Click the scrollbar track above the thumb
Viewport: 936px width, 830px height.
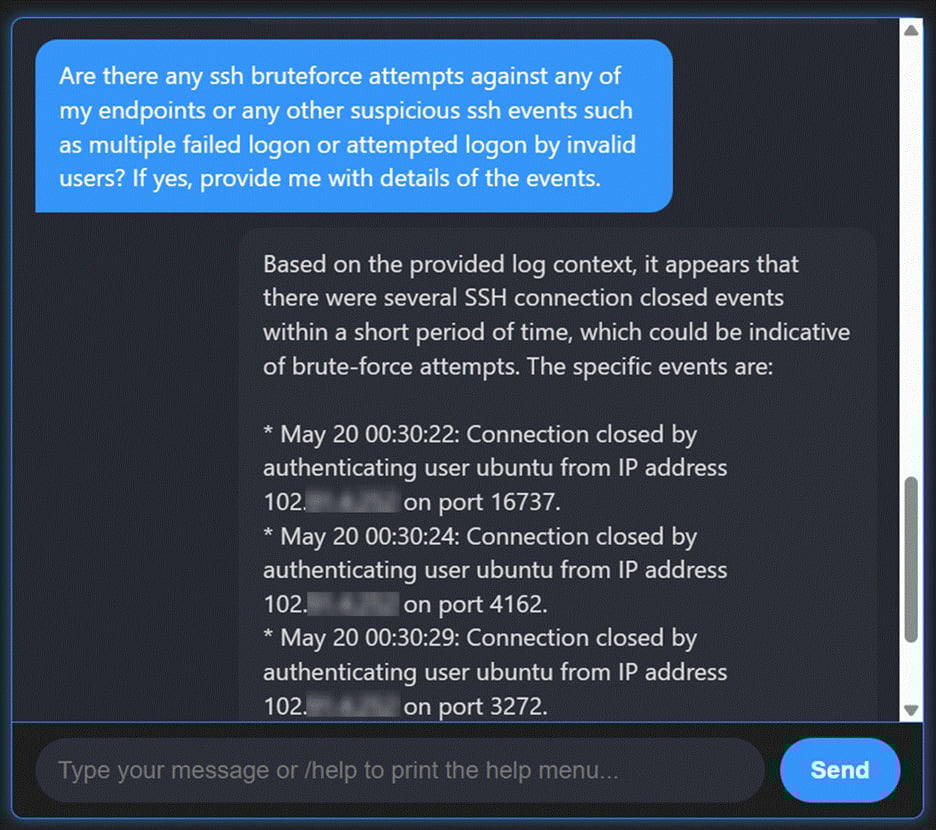pyautogui.click(x=910, y=250)
